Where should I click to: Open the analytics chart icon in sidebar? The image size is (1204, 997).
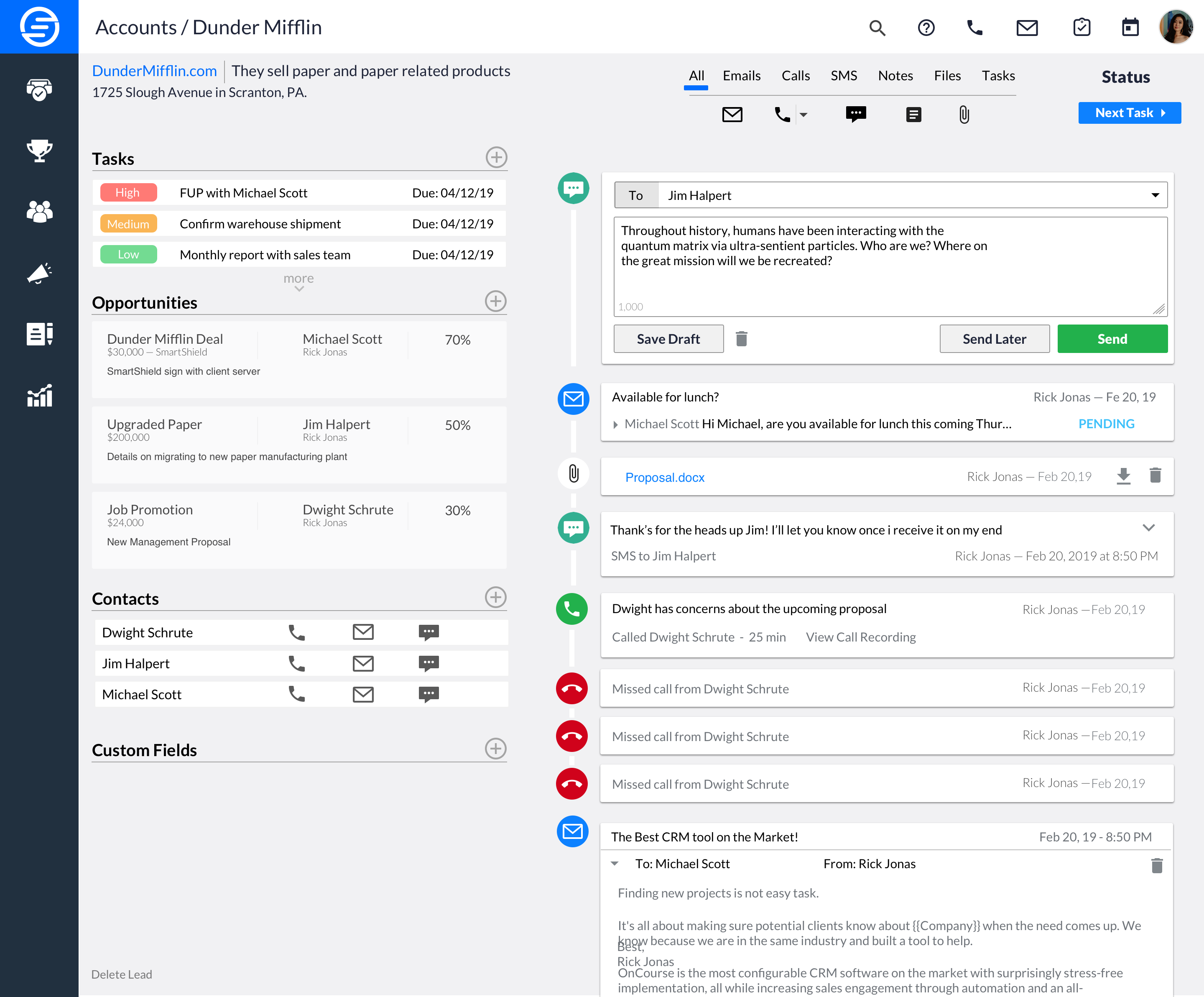pos(39,395)
